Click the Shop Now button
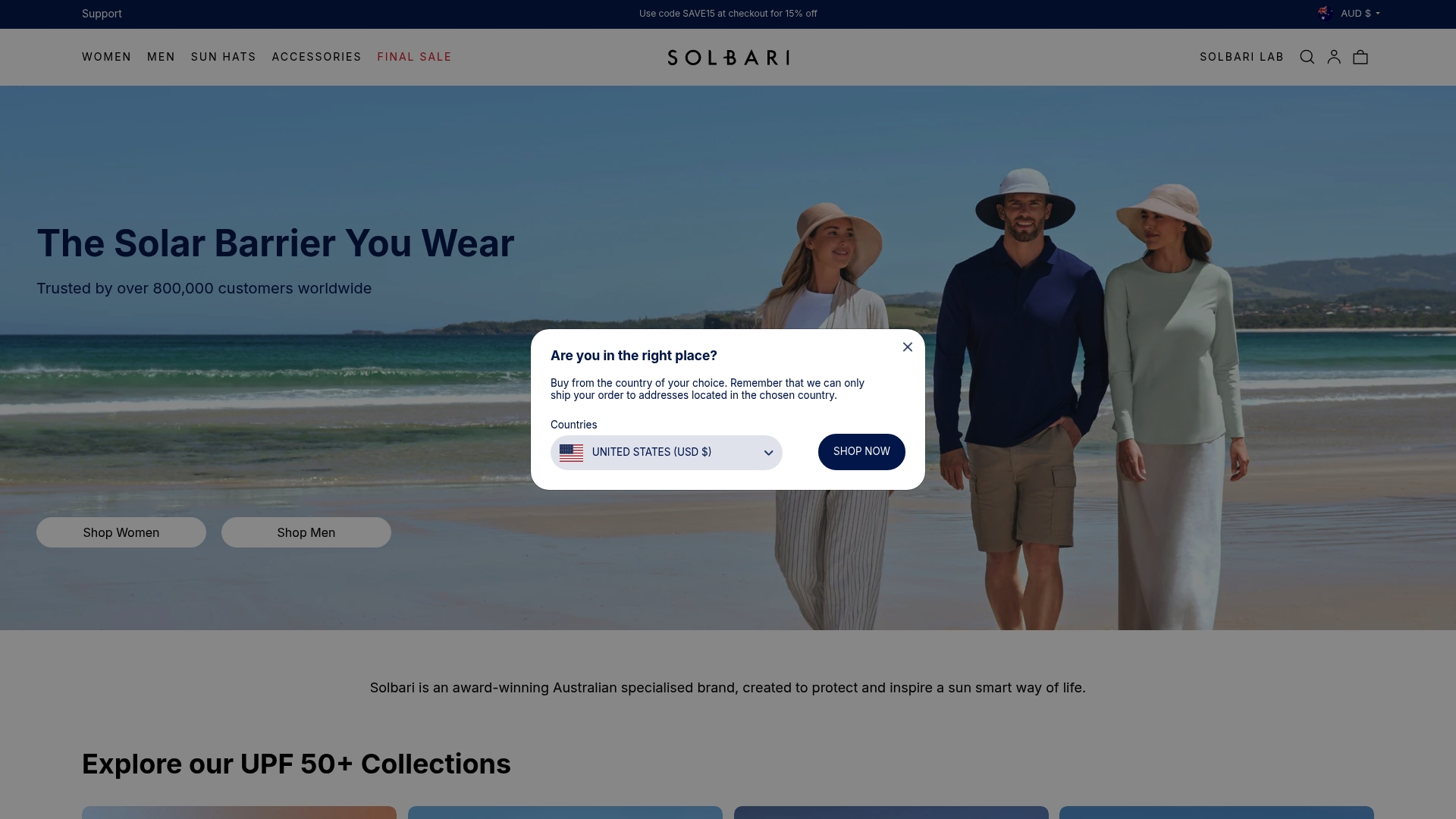Viewport: 1456px width, 819px height. [861, 452]
